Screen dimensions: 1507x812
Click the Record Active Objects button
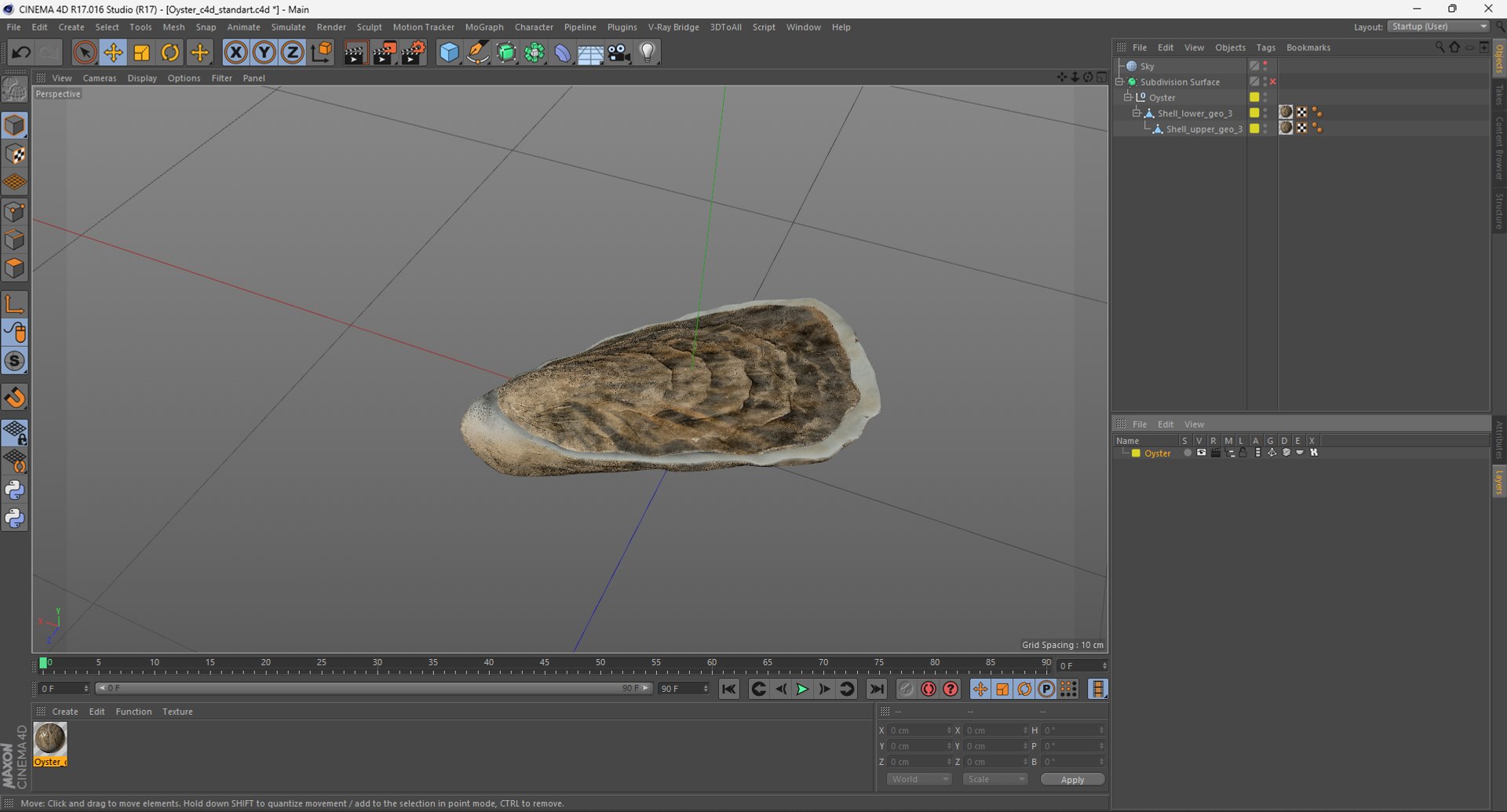906,689
